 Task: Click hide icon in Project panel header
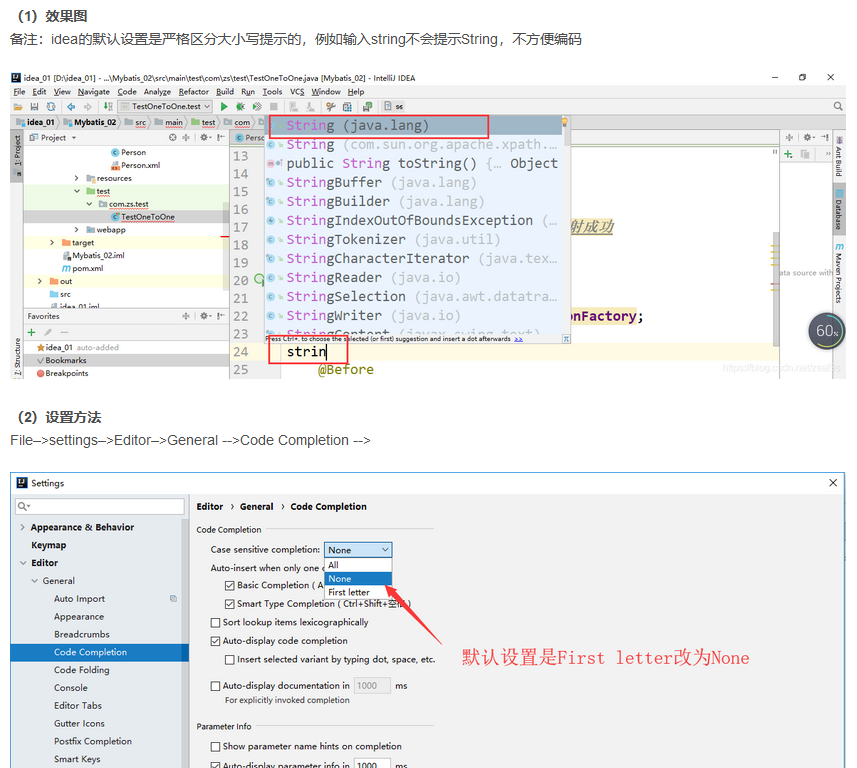pos(221,138)
